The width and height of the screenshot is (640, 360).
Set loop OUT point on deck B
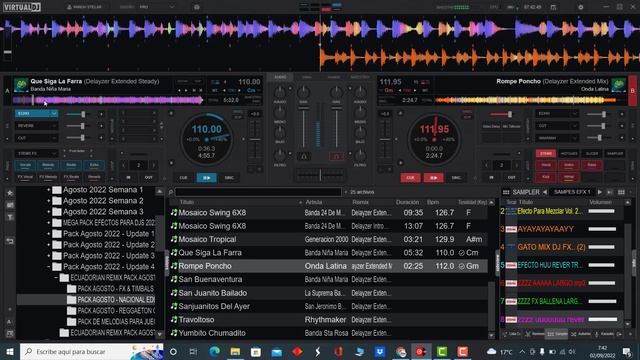click(x=511, y=178)
